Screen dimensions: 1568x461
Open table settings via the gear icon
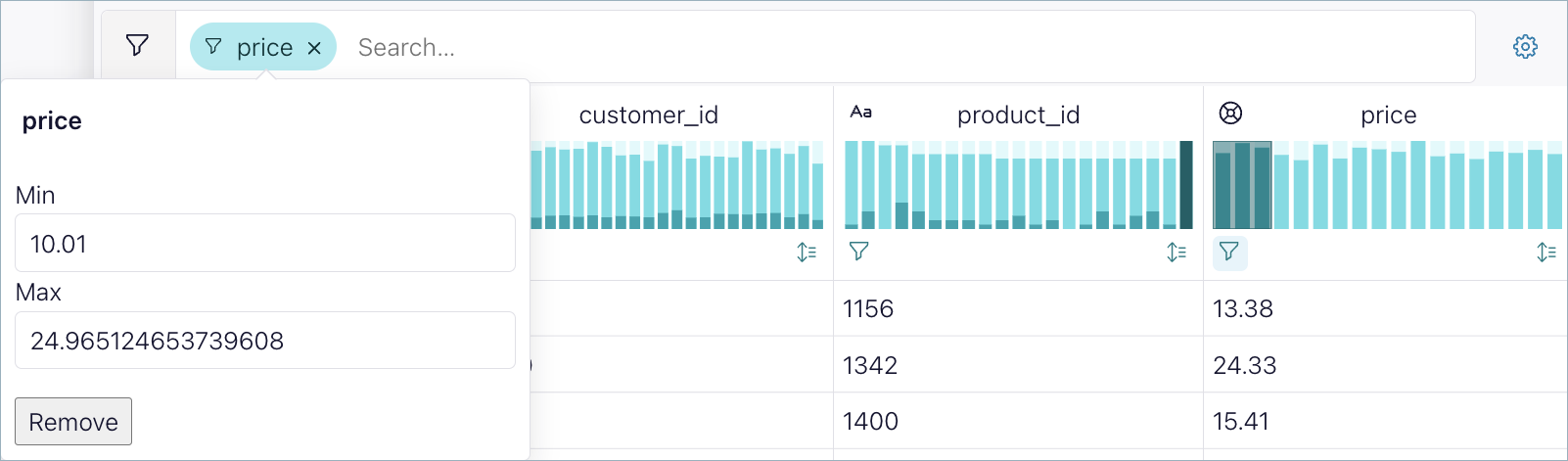(1525, 47)
